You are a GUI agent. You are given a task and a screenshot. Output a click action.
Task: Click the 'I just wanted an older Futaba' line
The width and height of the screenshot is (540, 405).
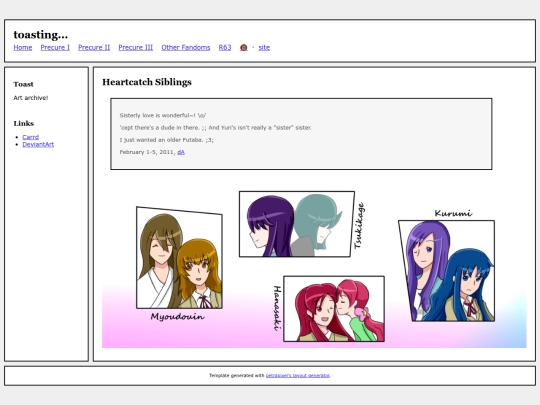167,140
